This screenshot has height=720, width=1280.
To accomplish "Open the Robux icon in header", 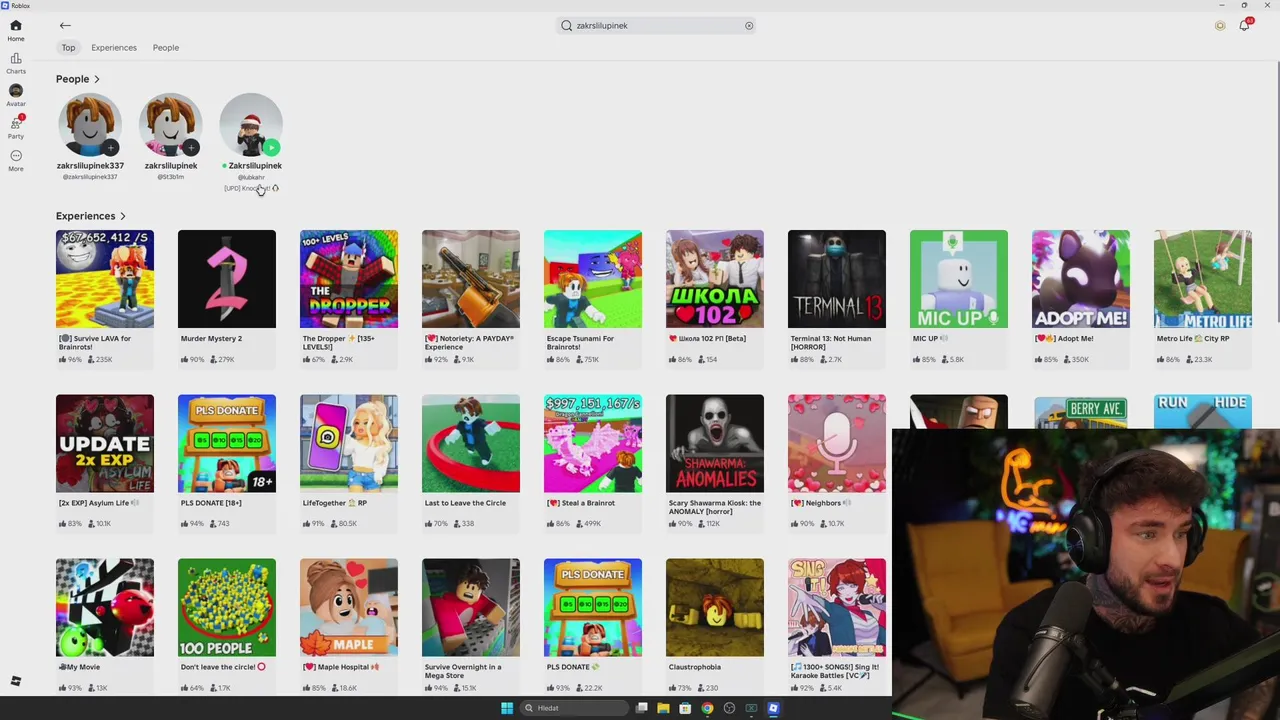I will tap(1220, 26).
